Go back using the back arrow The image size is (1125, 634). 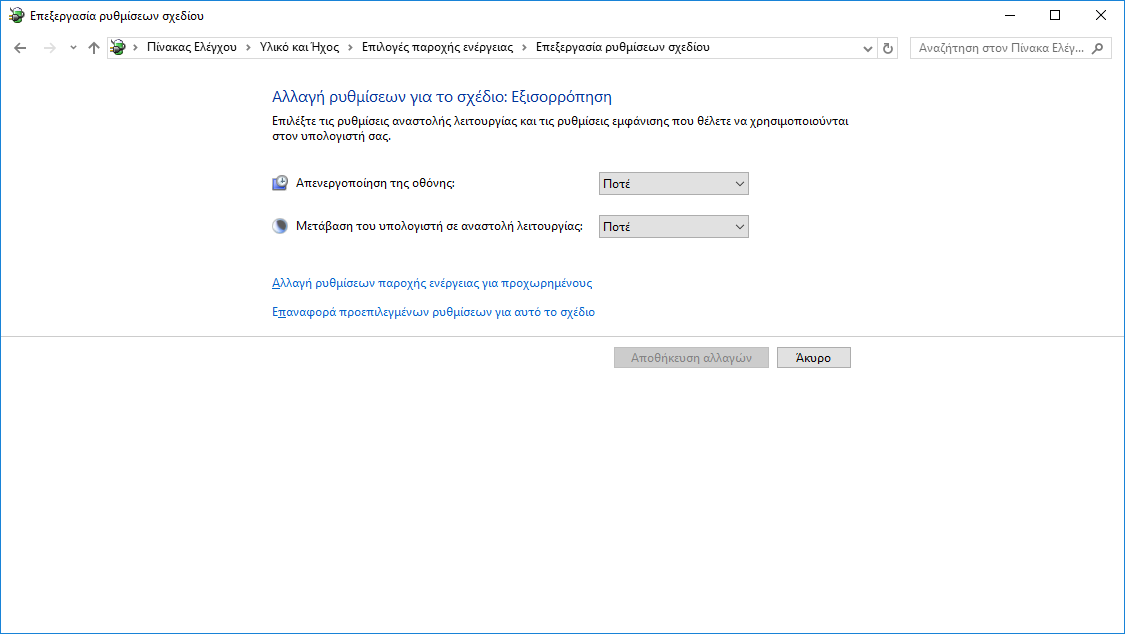pyautogui.click(x=20, y=48)
